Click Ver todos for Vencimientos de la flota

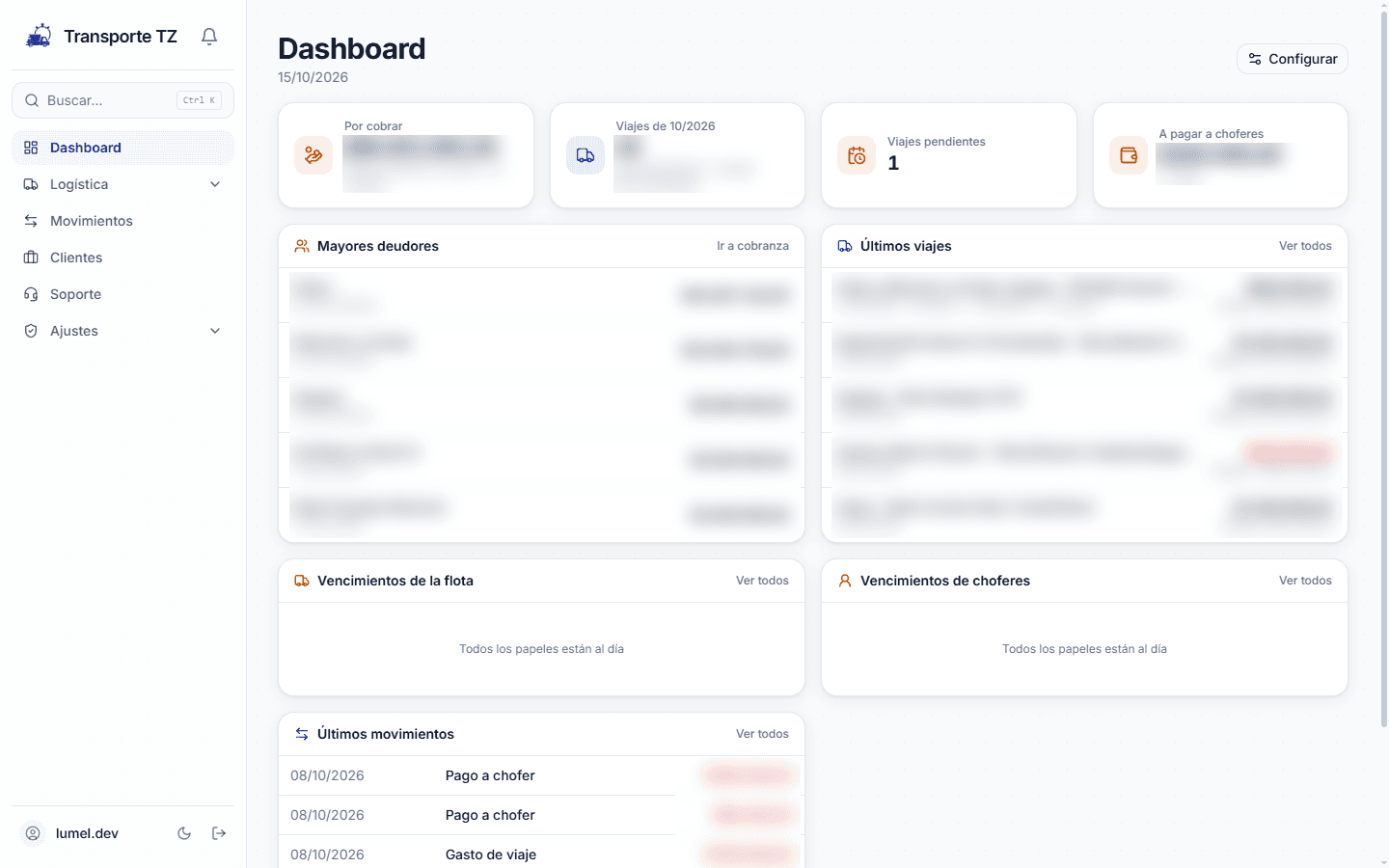click(762, 581)
